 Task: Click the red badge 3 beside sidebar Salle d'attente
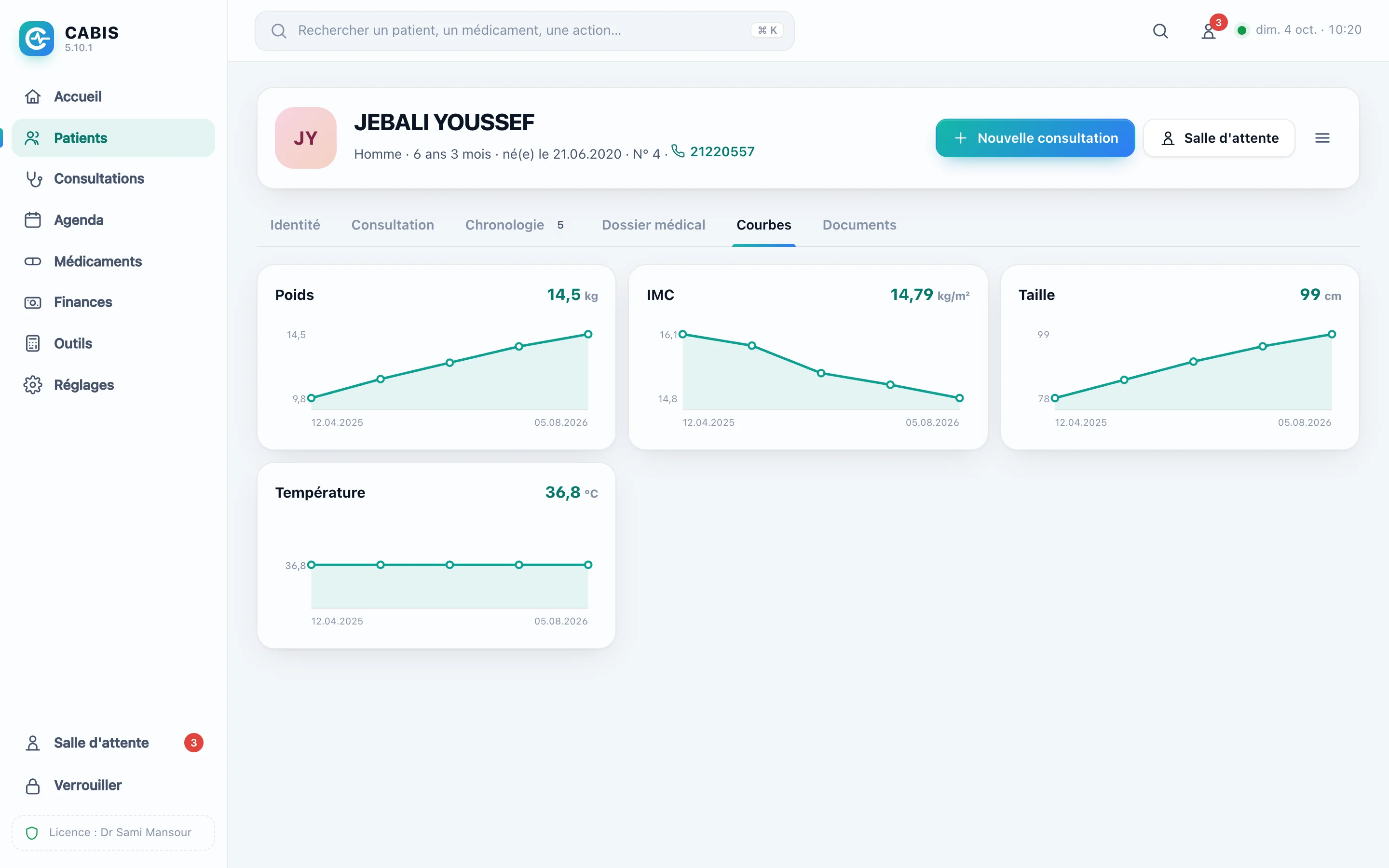click(x=193, y=743)
